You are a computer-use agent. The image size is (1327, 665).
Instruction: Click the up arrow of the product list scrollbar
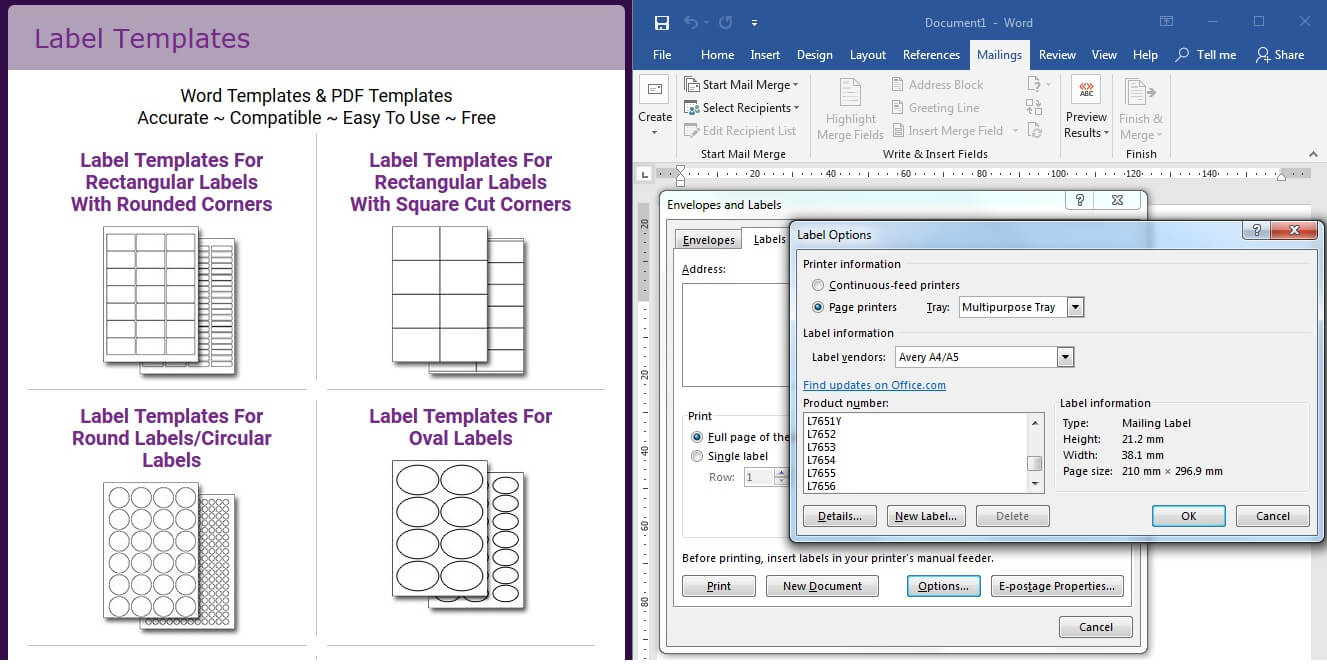coord(1035,422)
